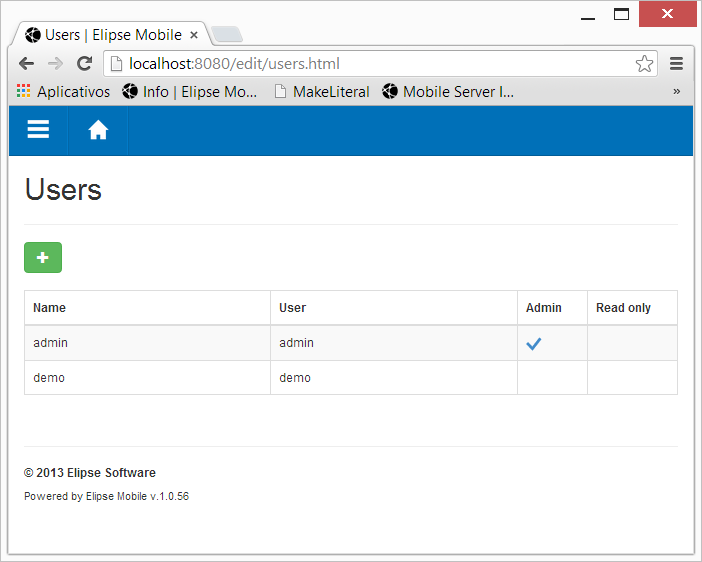702x562 pixels.
Task: Select the Users | Elipse Mobile tab
Action: pyautogui.click(x=111, y=34)
